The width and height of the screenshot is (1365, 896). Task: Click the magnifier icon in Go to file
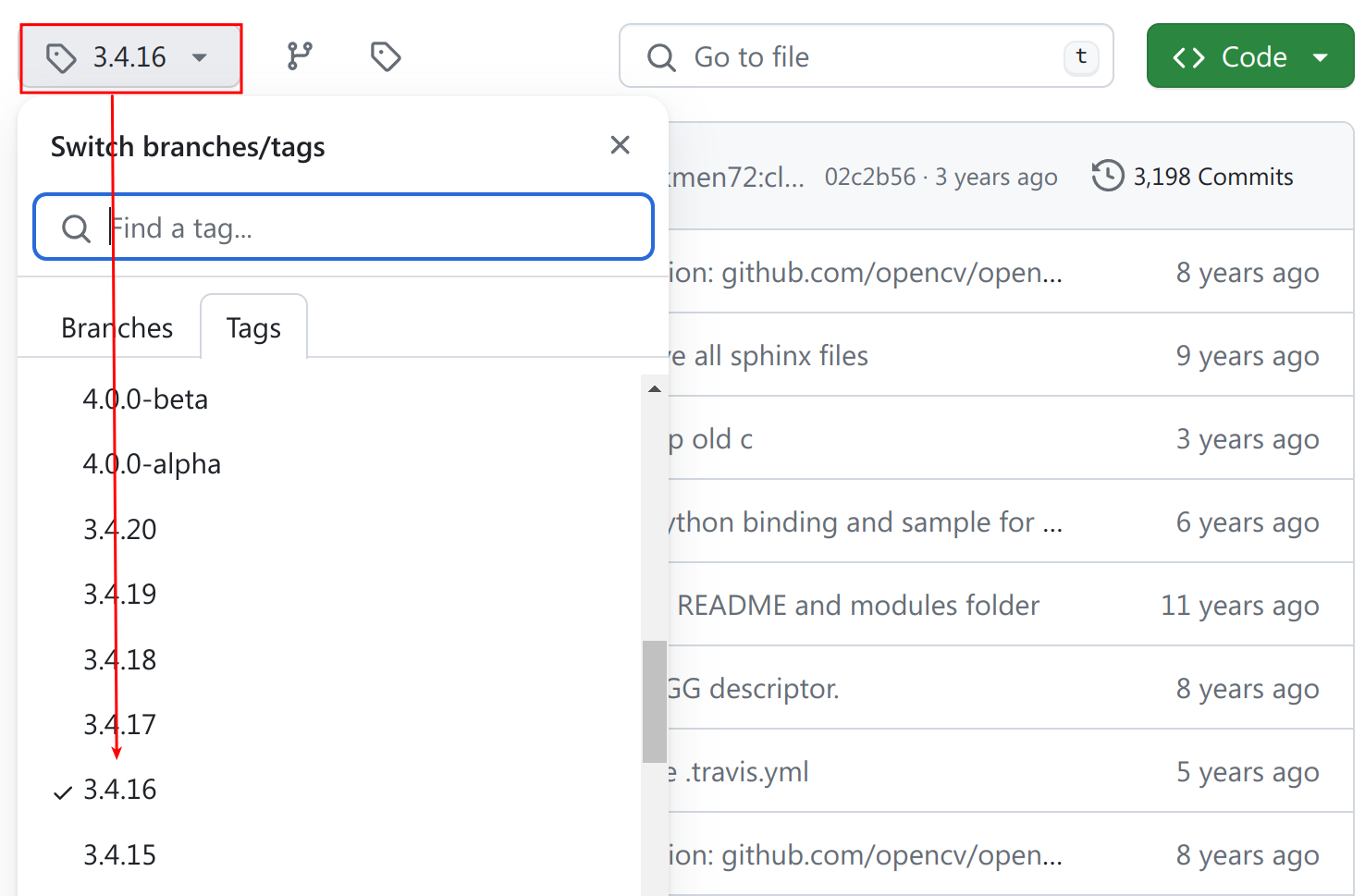pyautogui.click(x=661, y=57)
